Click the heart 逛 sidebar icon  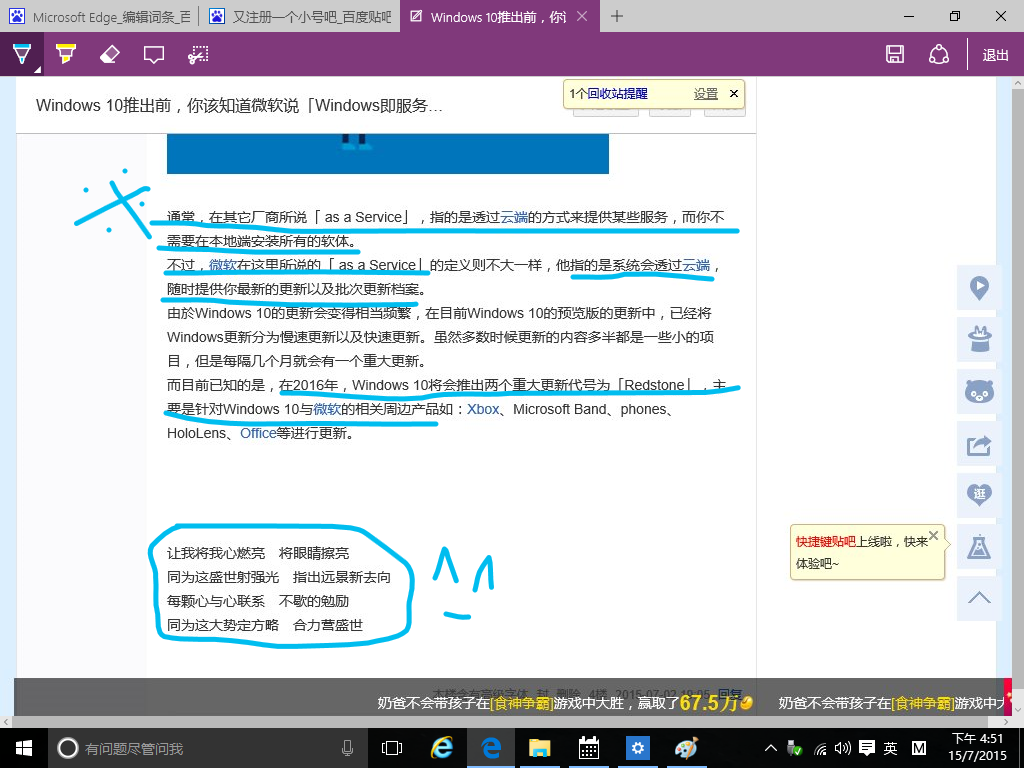click(979, 494)
